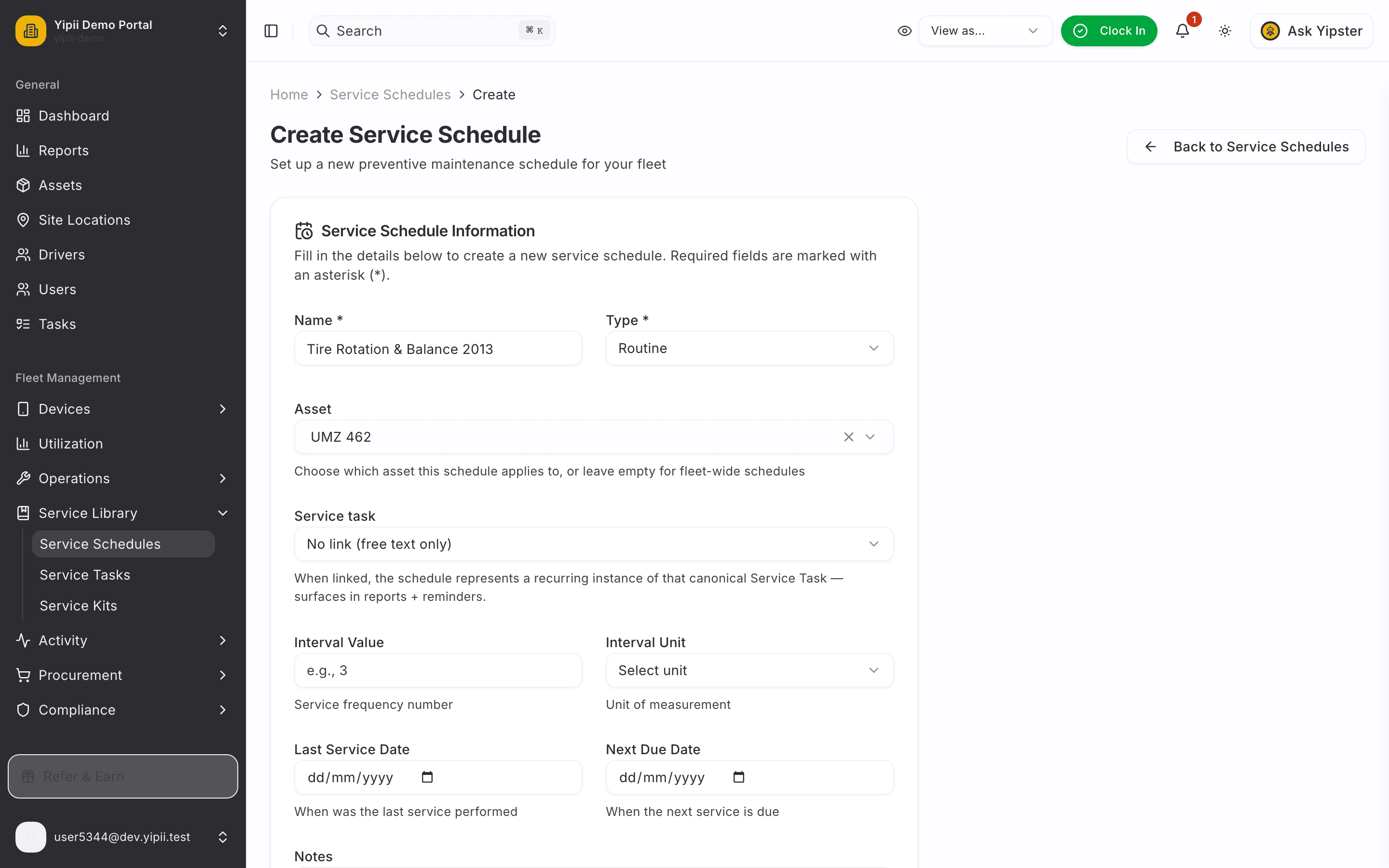Open the user account menu chevrons
The image size is (1389, 868).
(223, 837)
